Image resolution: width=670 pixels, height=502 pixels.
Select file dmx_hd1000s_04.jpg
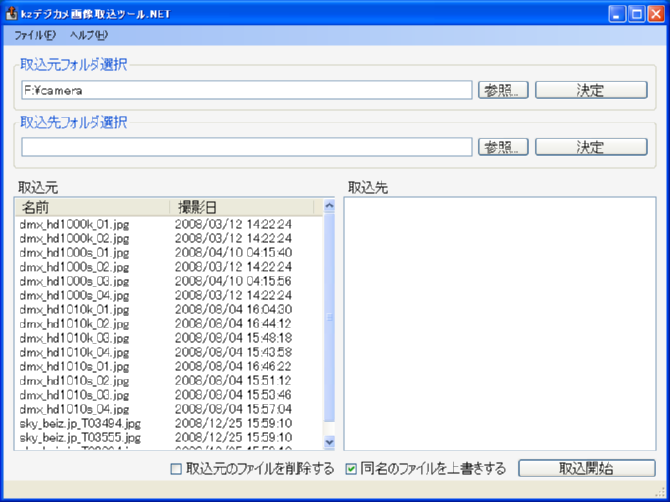click(74, 295)
